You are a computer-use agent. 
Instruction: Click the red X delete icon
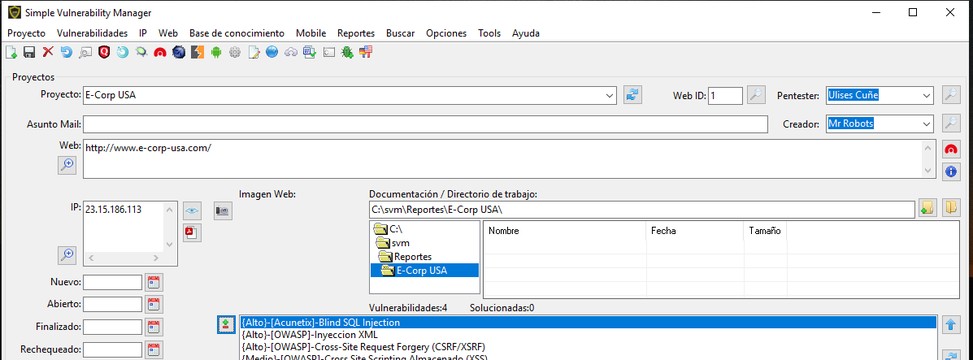click(48, 53)
